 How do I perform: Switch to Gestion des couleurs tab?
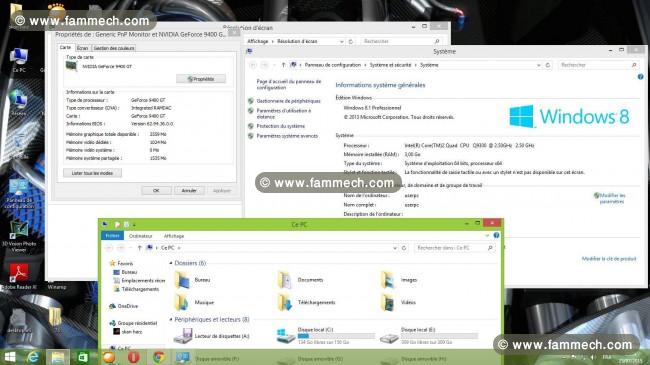coord(114,48)
